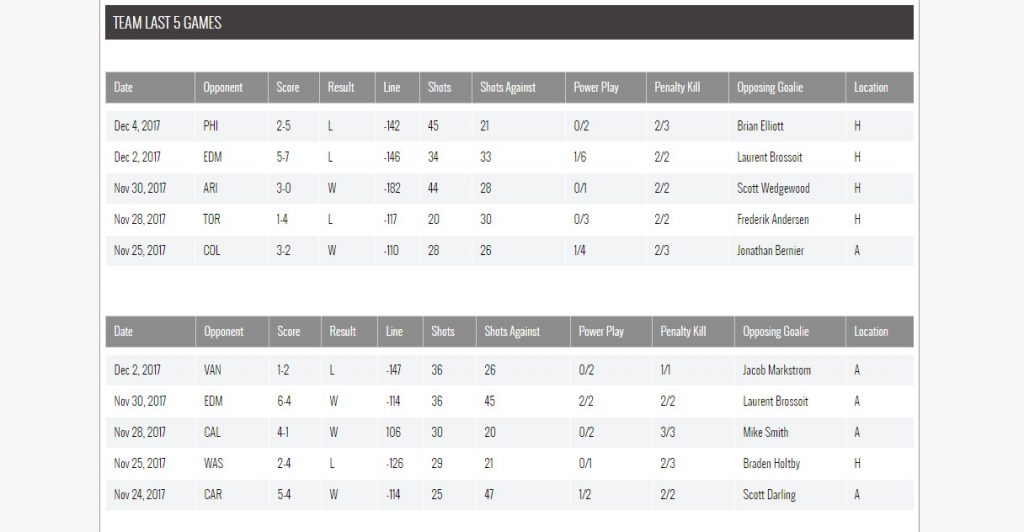Image resolution: width=1024 pixels, height=532 pixels.
Task: Click Opposing Goalie header in the top table
Action: click(770, 88)
